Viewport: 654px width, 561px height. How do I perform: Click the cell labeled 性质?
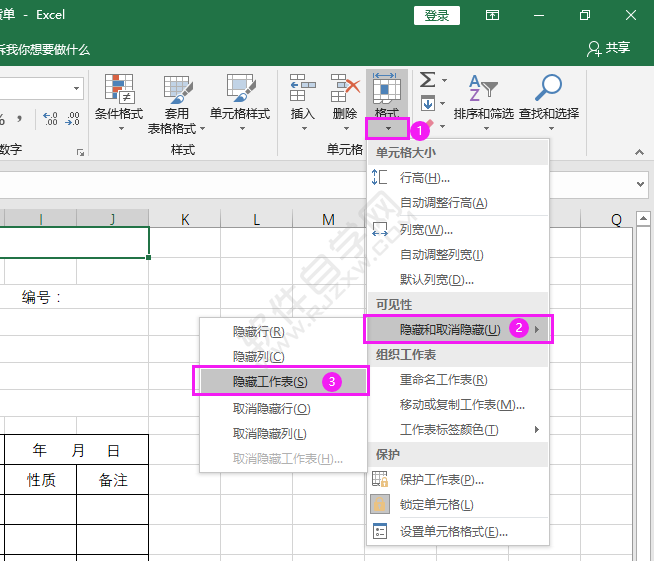(x=41, y=480)
